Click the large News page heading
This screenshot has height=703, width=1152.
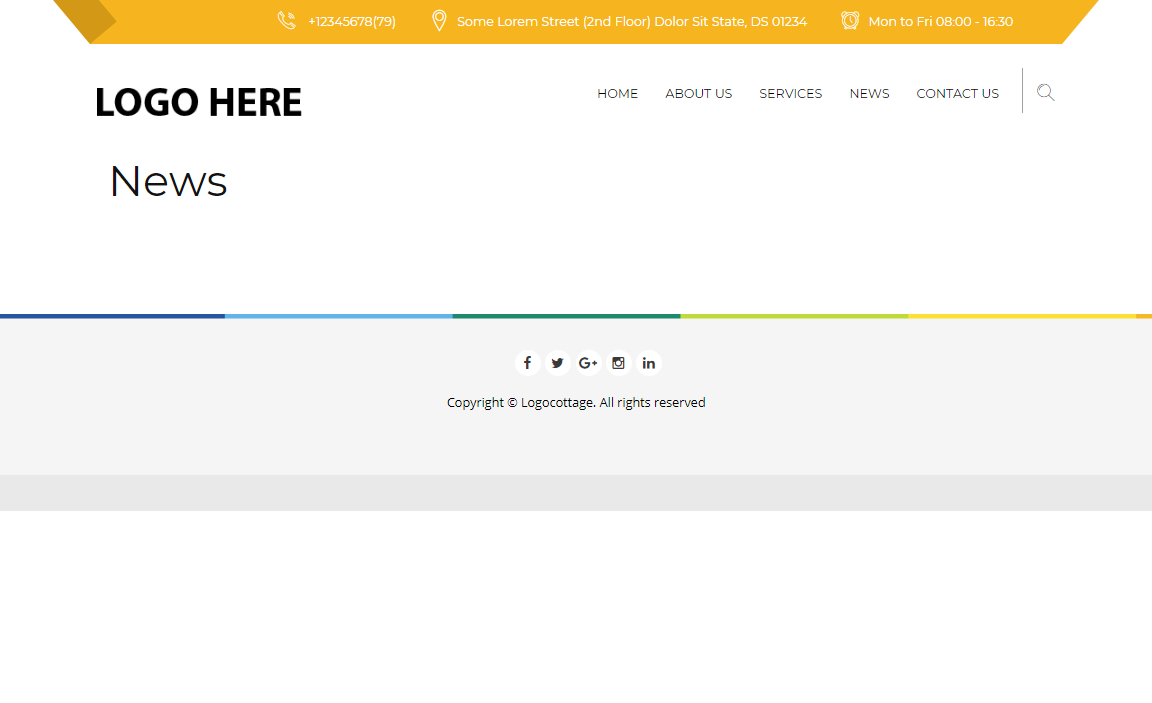pyautogui.click(x=168, y=181)
